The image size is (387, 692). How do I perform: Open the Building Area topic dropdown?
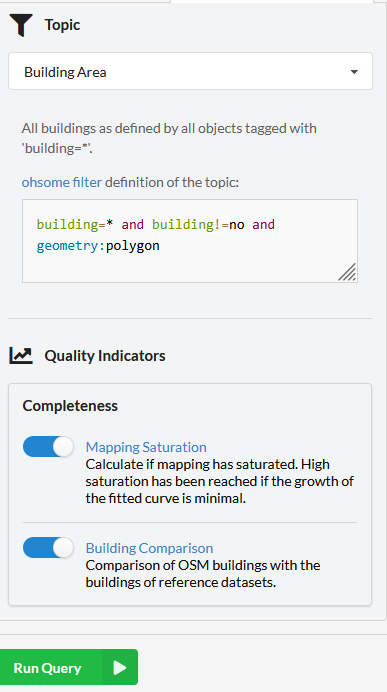point(190,71)
